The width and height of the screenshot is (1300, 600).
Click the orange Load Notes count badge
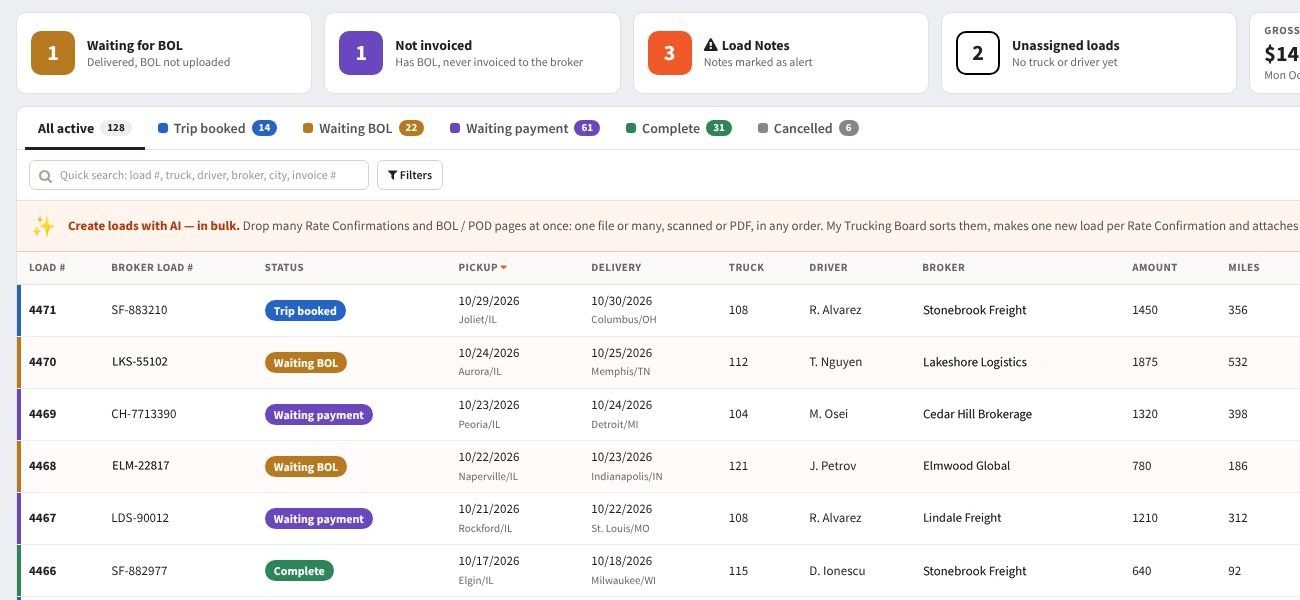669,53
